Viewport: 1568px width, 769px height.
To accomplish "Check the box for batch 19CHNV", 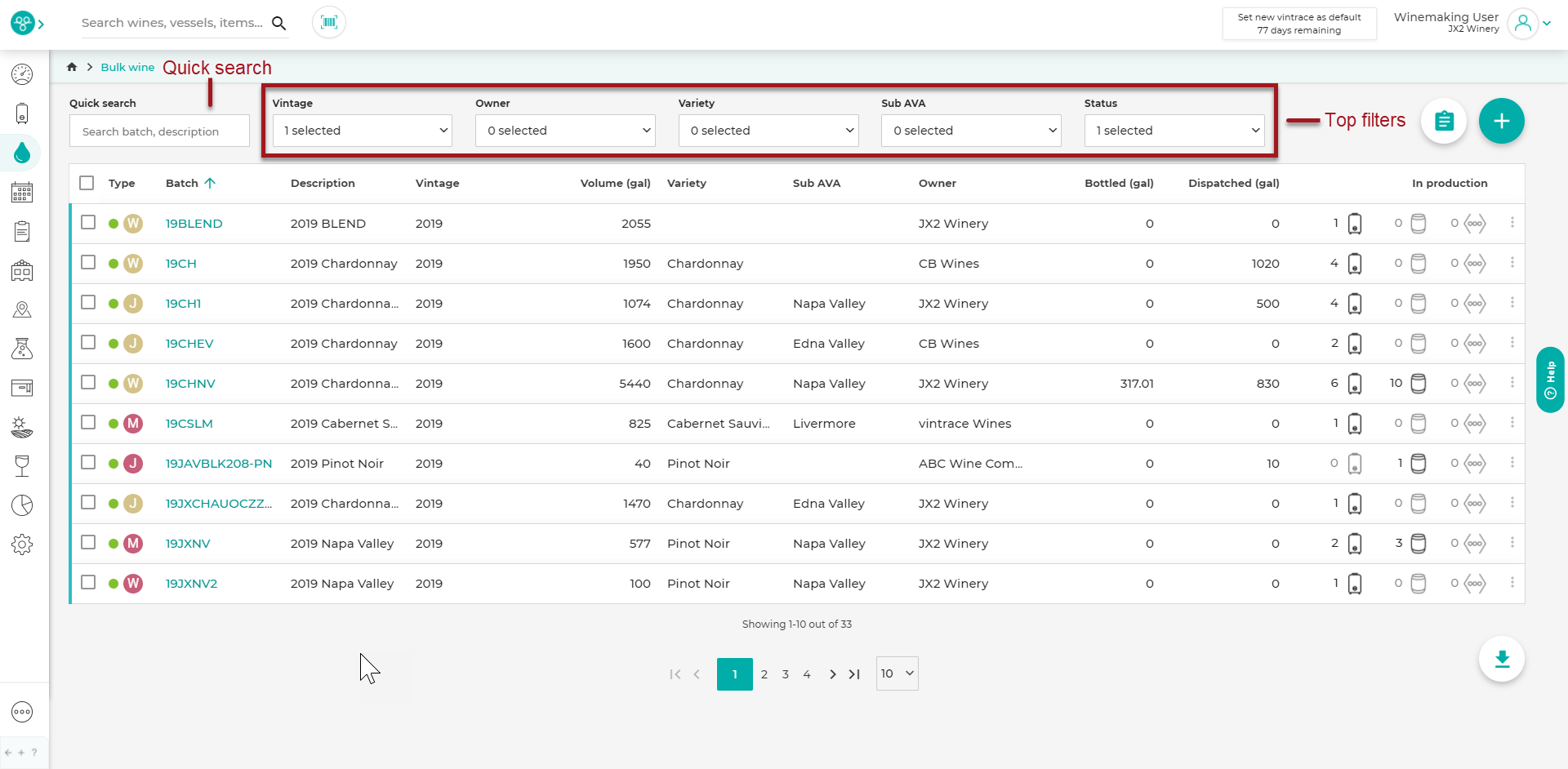I will pyautogui.click(x=88, y=382).
